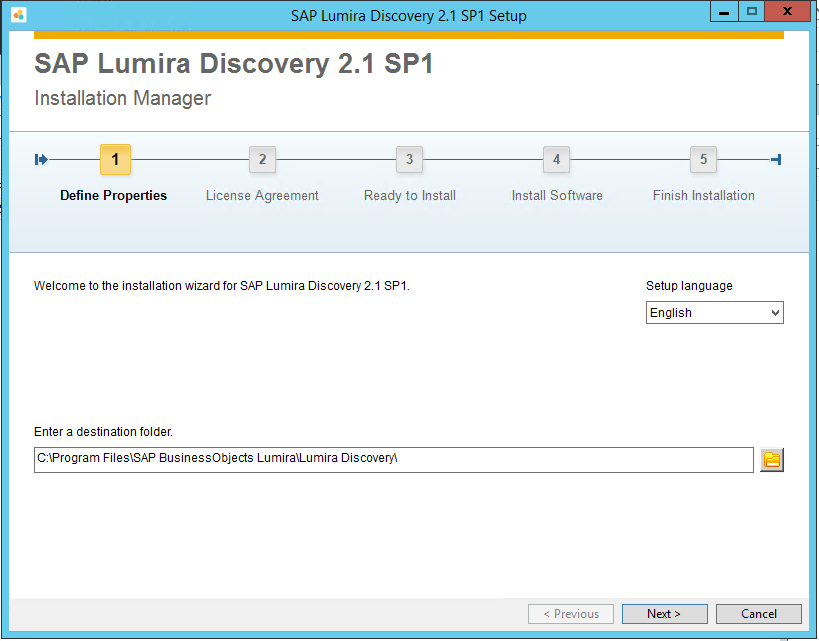819x641 pixels.
Task: Click into the destination folder path field
Action: click(x=394, y=460)
